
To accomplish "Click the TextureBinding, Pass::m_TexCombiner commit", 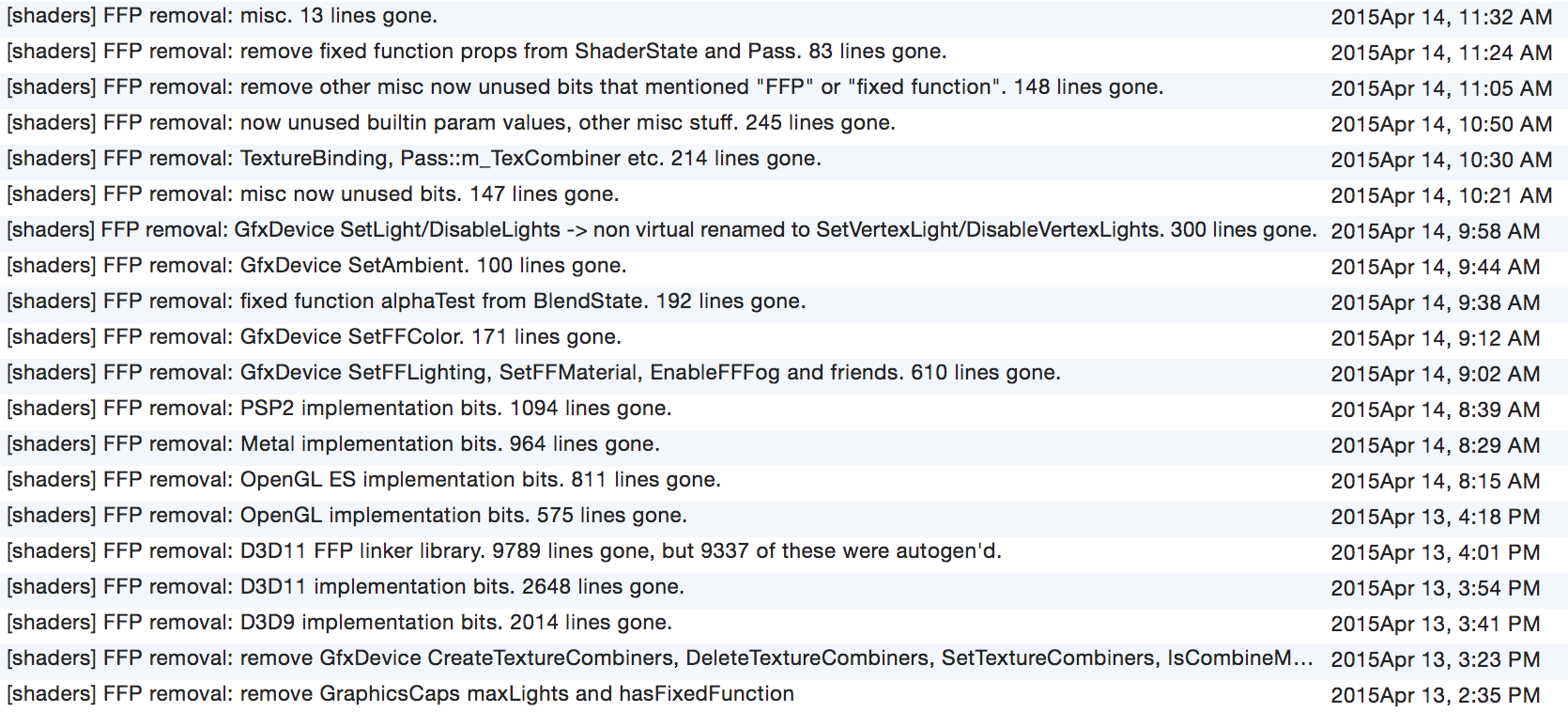I will 784,159.
